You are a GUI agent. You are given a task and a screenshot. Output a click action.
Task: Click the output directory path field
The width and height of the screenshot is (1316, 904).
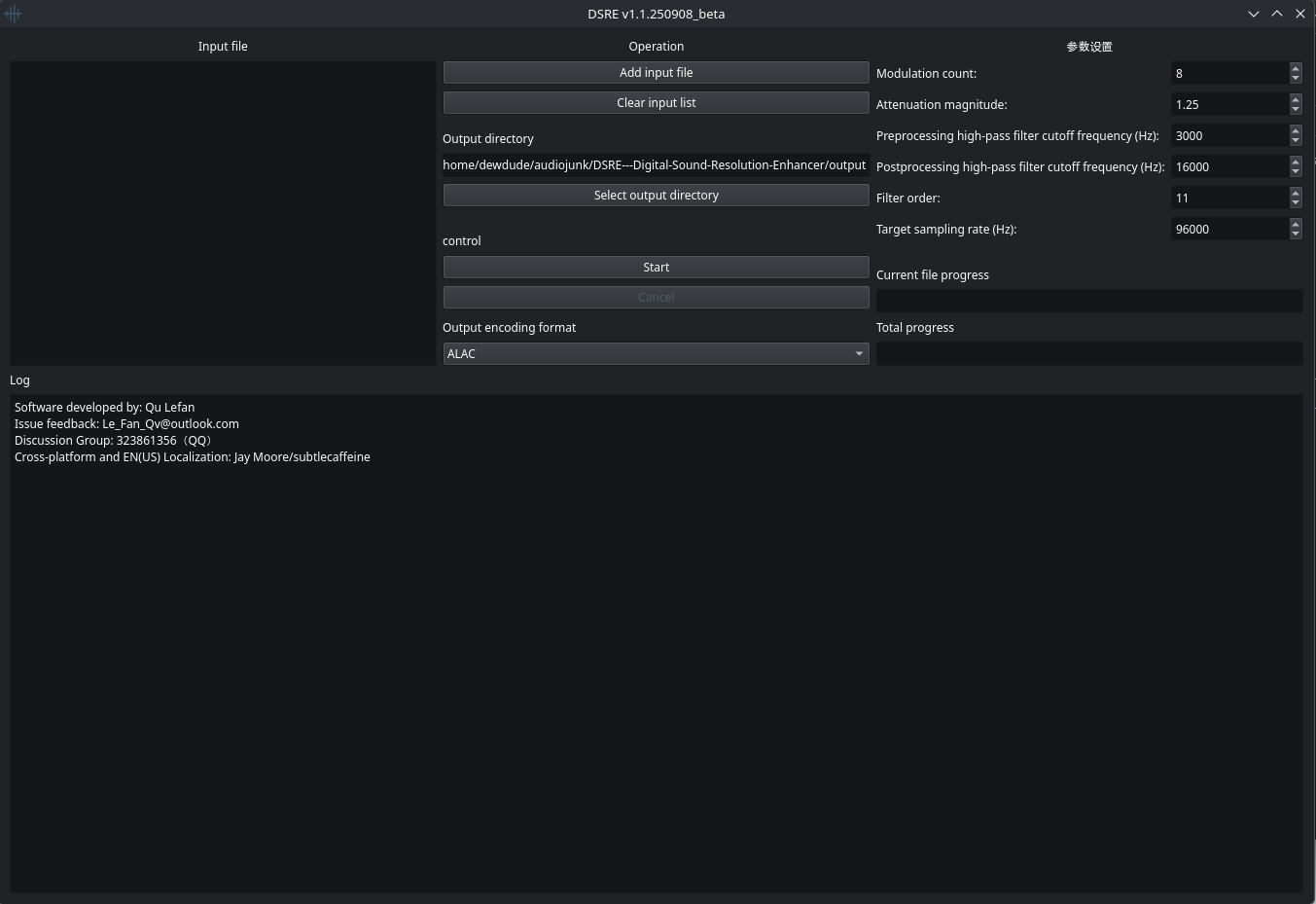point(656,165)
